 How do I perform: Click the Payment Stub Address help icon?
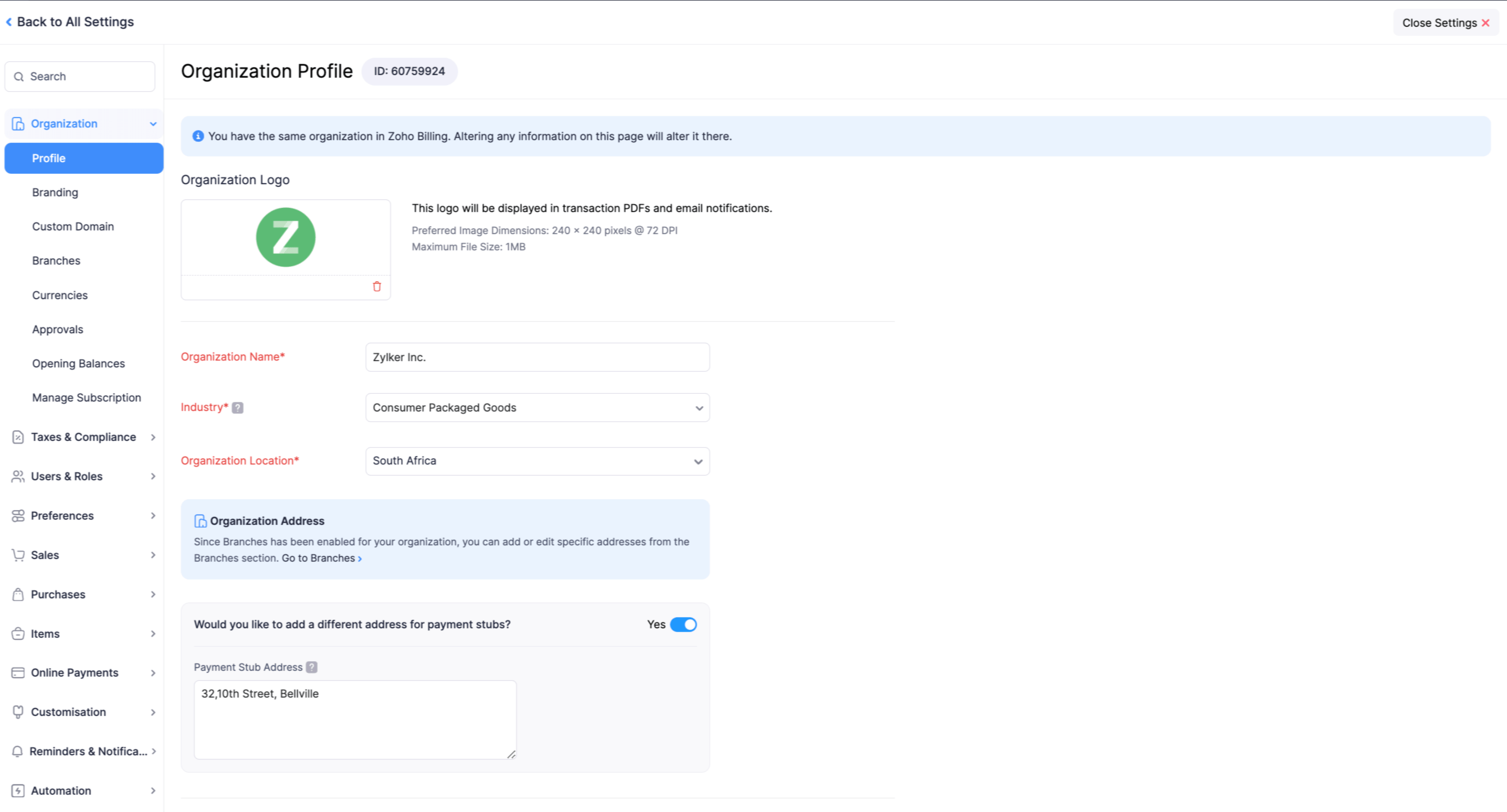(x=312, y=667)
